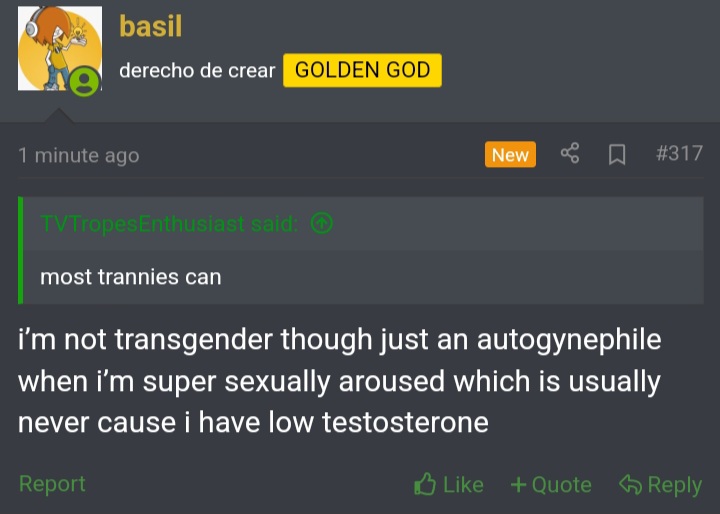The width and height of the screenshot is (720, 514).
Task: Open basil's profile from the username
Action: pyautogui.click(x=150, y=26)
